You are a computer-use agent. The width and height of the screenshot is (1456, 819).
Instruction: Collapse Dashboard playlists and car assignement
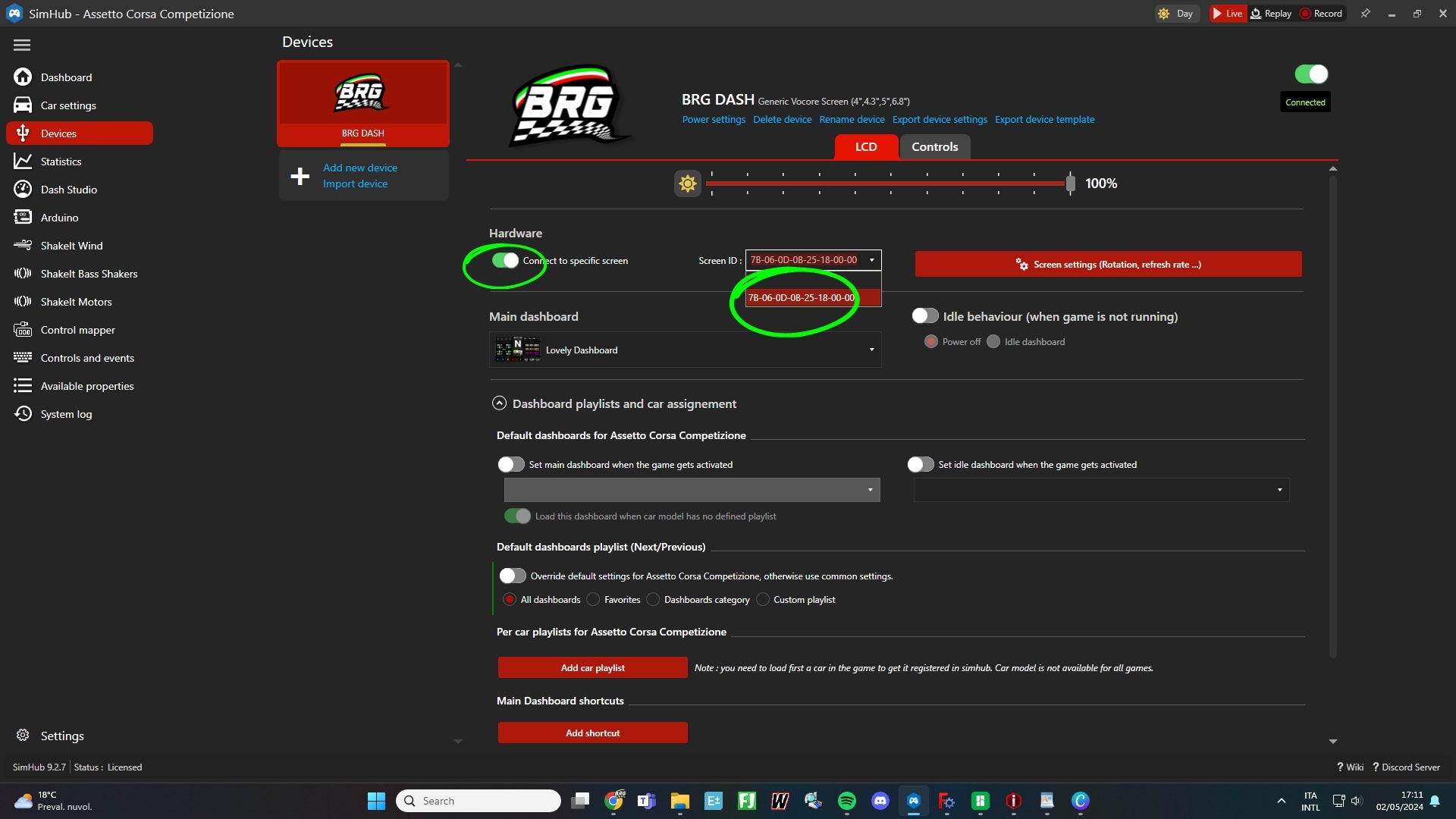(499, 403)
